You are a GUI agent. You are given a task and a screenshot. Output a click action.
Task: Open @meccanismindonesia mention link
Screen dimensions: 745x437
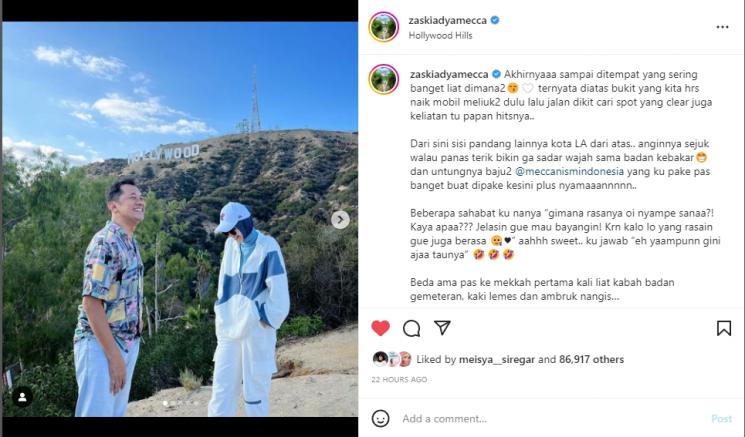(x=569, y=171)
